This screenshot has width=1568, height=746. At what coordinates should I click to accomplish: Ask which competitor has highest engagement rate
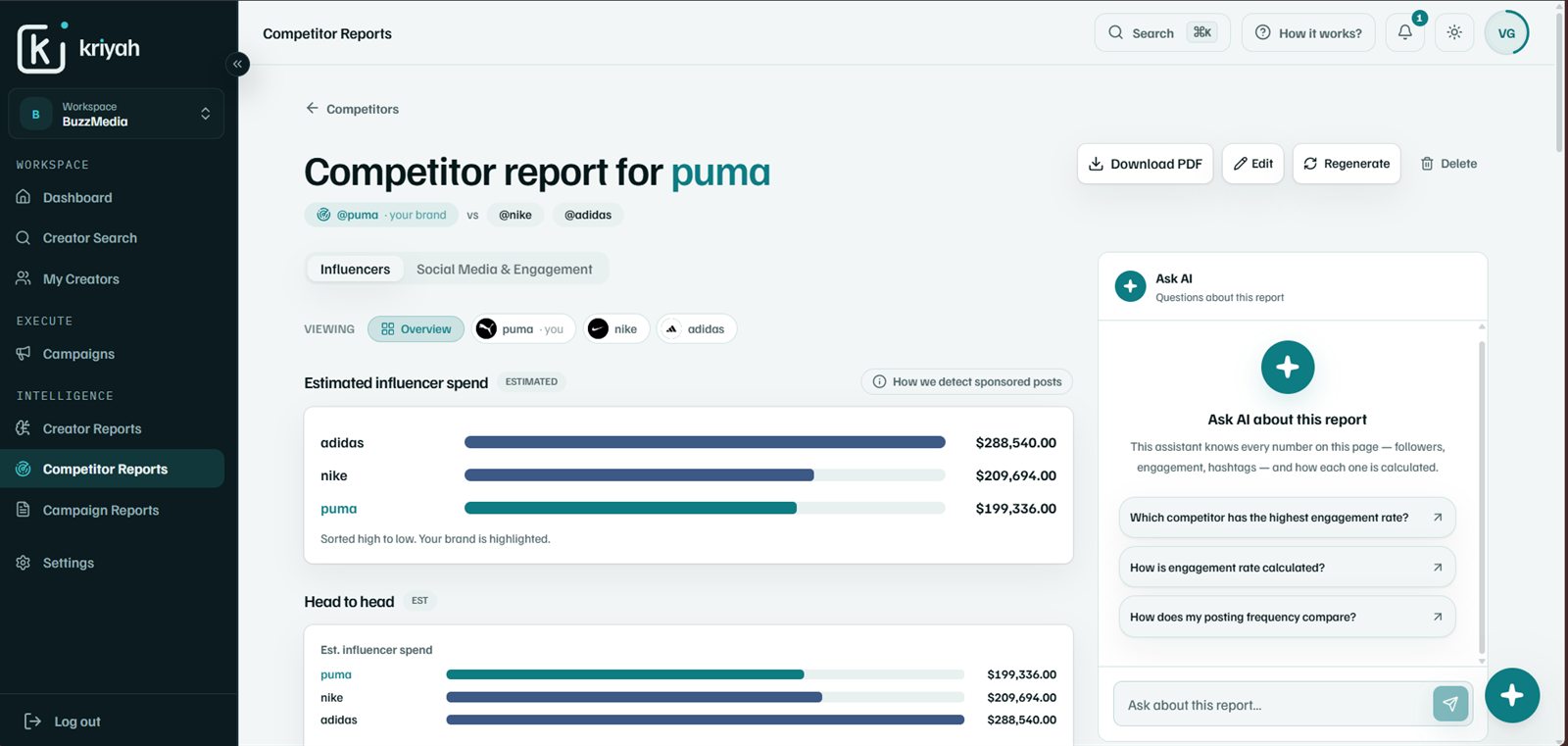[1287, 518]
